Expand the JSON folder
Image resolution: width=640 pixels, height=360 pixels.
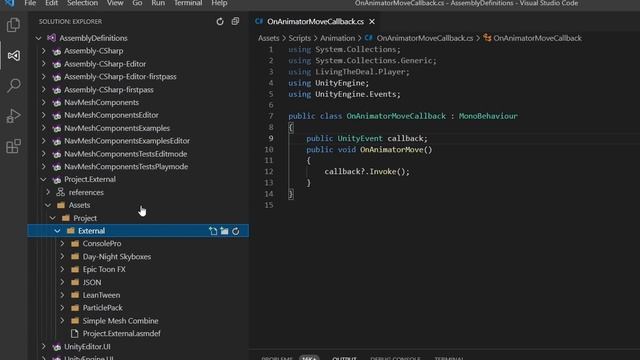pos(62,282)
